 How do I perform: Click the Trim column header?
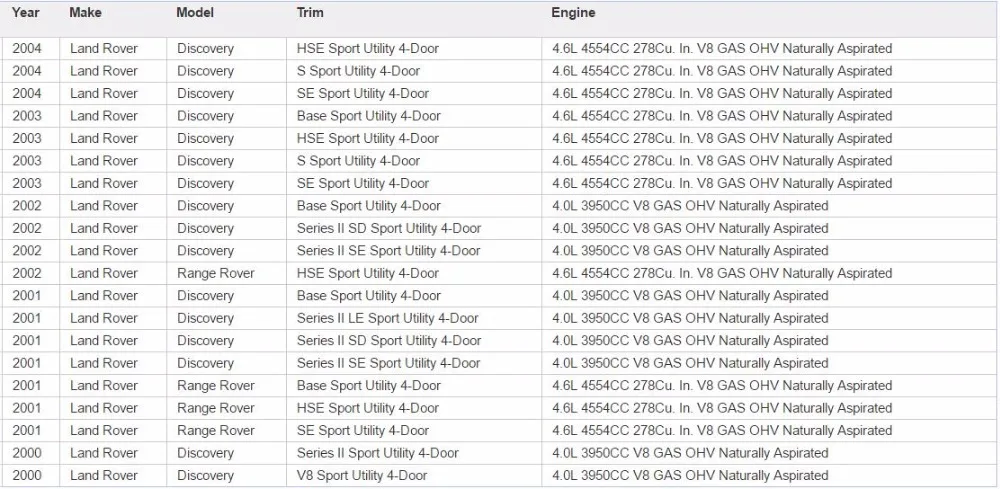pyautogui.click(x=310, y=13)
